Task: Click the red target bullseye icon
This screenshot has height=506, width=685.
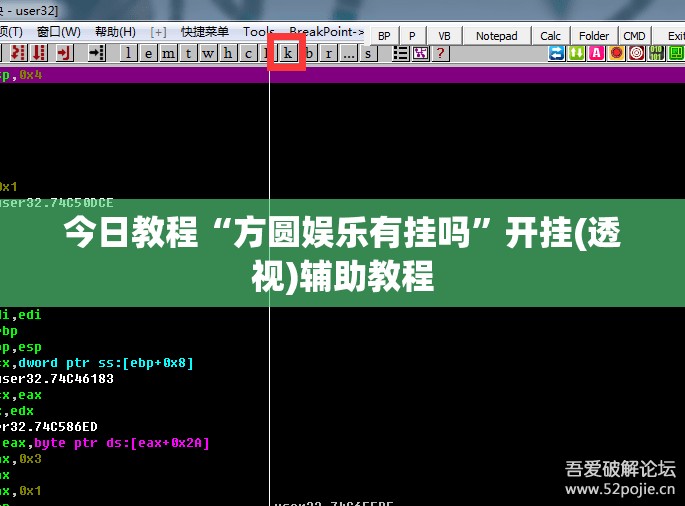Action: coord(637,53)
